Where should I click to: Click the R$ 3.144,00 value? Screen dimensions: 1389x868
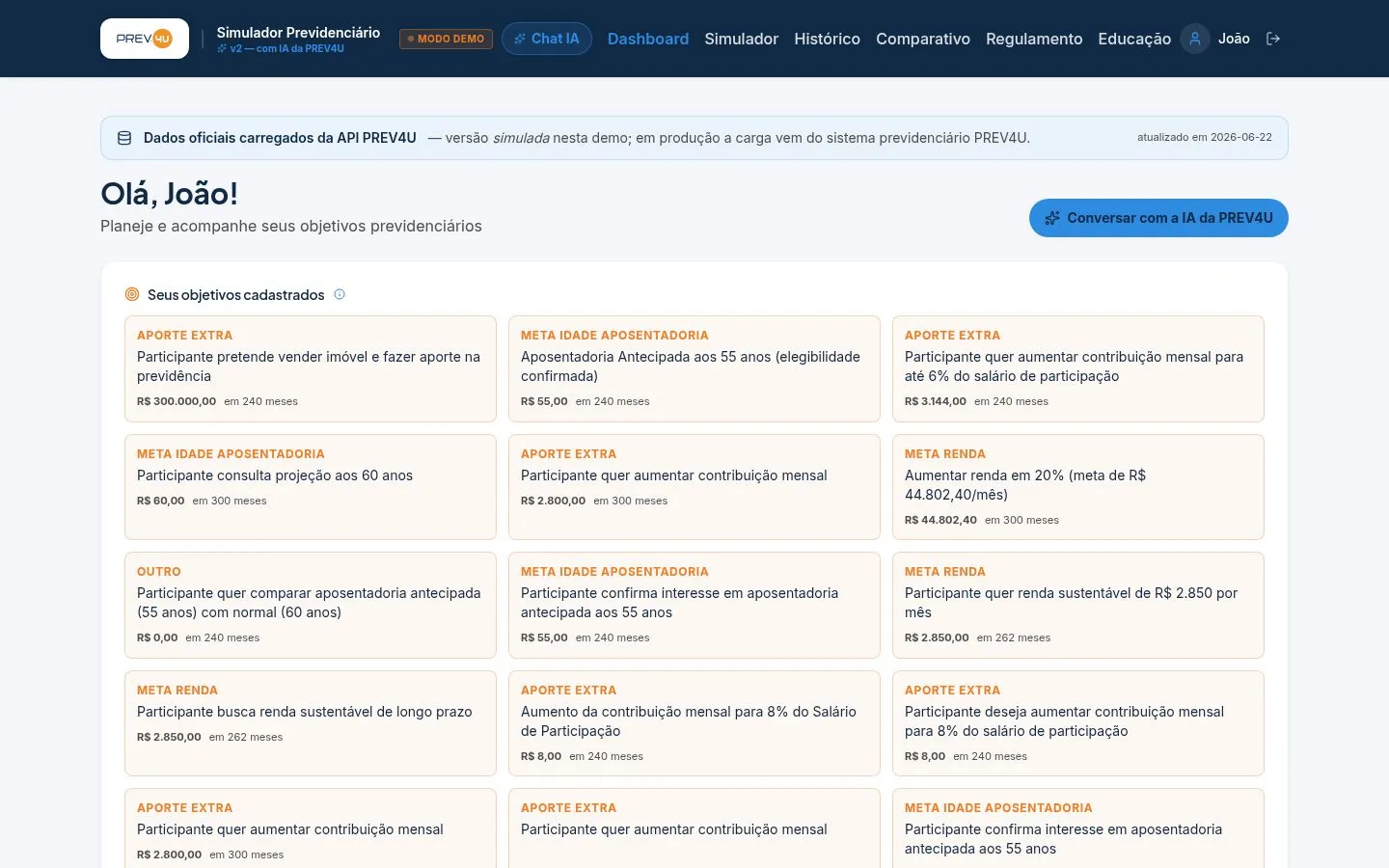click(936, 401)
